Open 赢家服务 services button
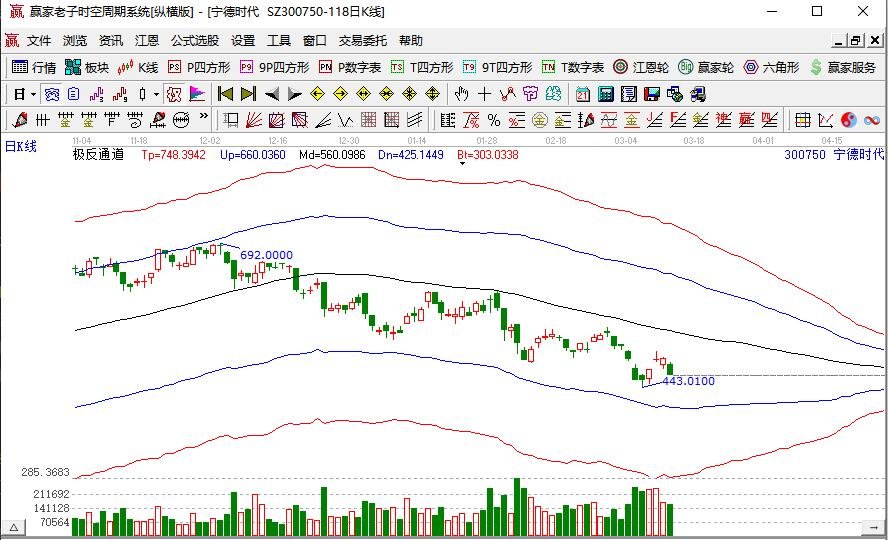Viewport: 888px width, 540px height. point(843,67)
